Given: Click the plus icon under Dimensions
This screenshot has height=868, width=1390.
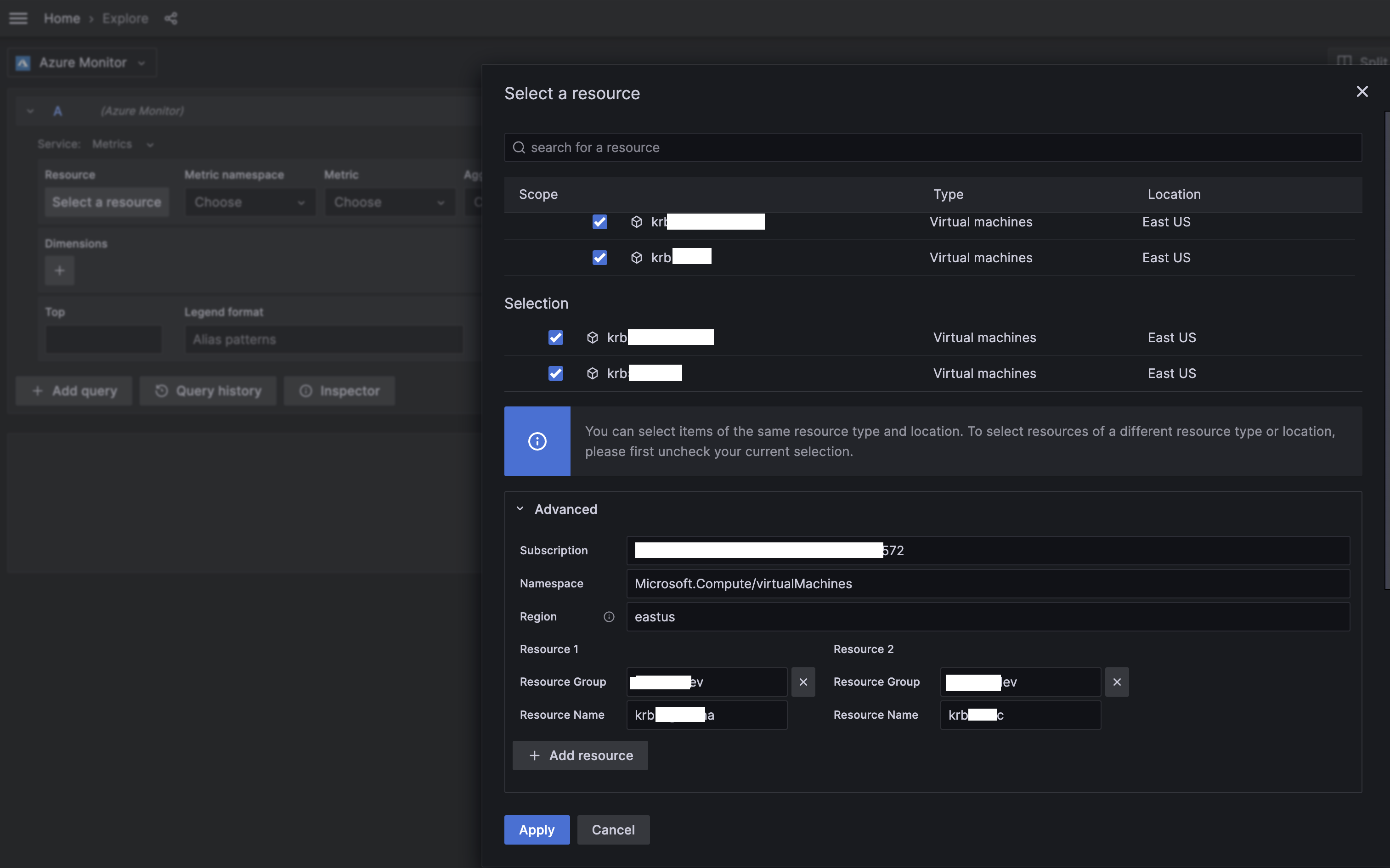Looking at the screenshot, I should [x=59, y=271].
